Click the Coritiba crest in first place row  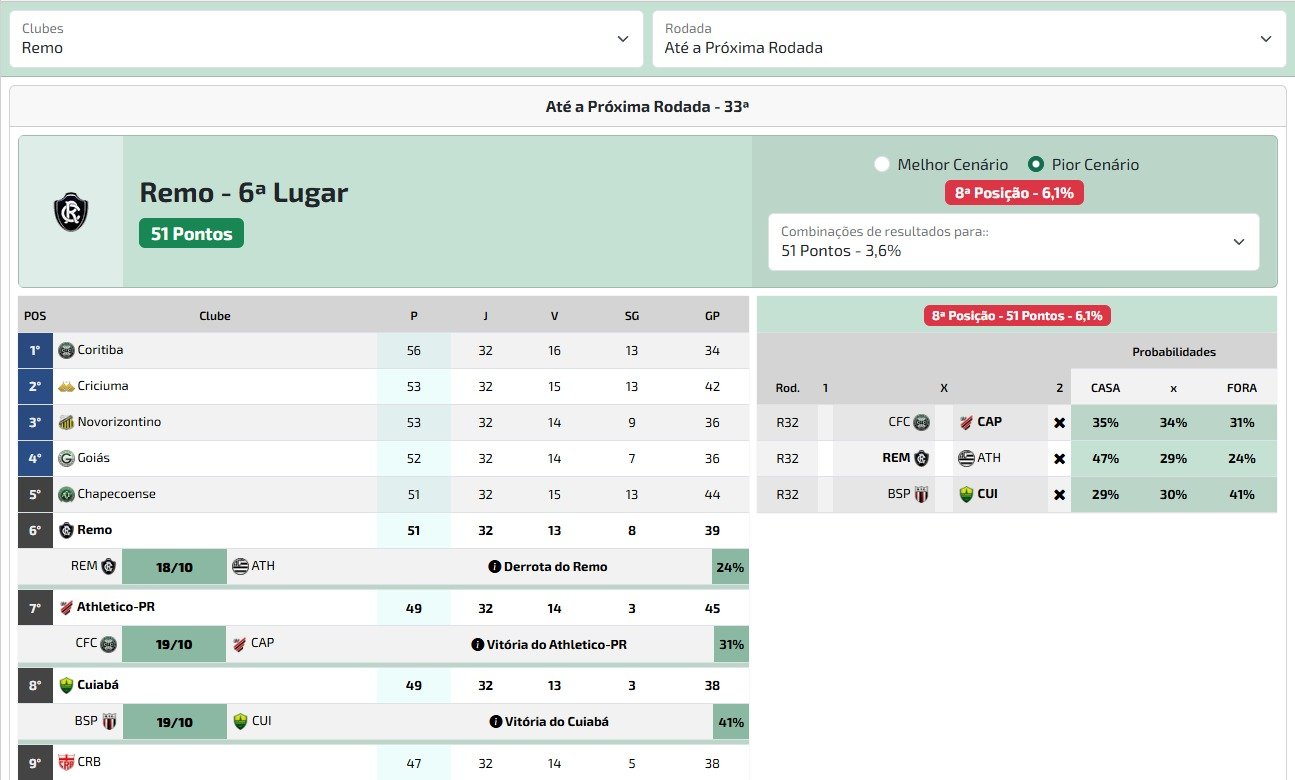point(66,350)
